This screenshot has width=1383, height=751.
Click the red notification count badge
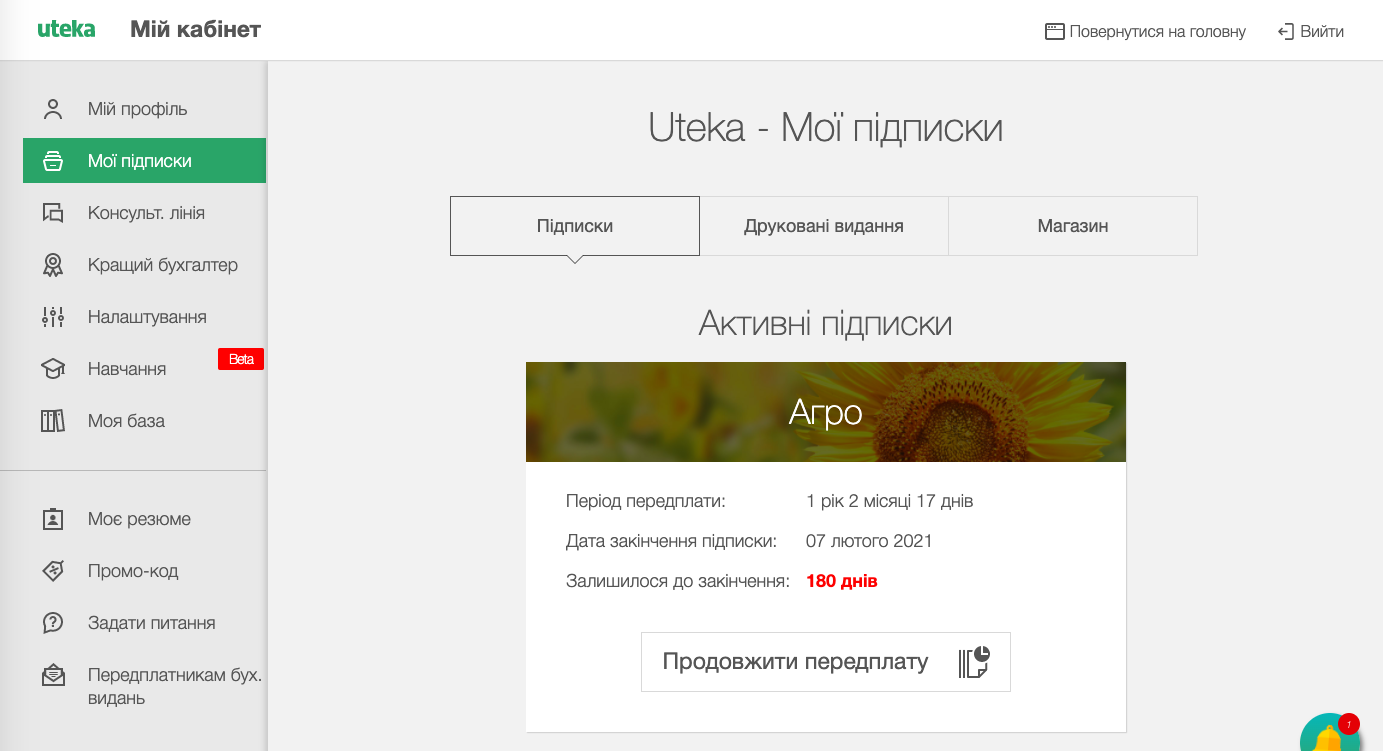[1349, 723]
